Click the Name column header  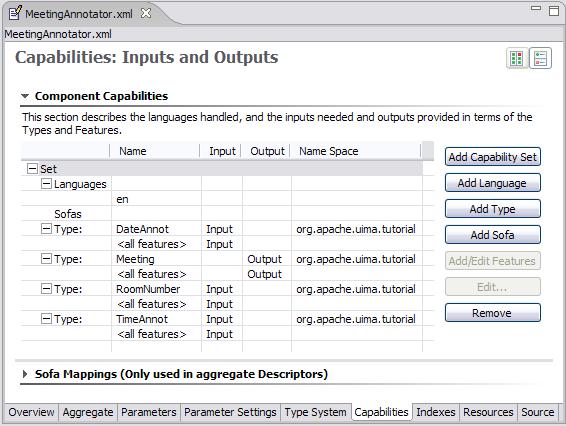pos(155,151)
